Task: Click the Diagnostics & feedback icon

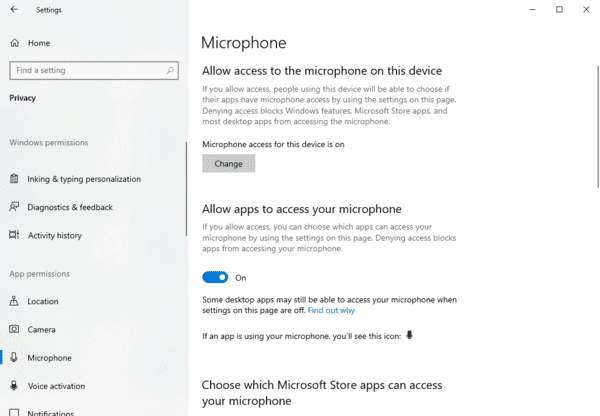Action: pyautogui.click(x=14, y=207)
